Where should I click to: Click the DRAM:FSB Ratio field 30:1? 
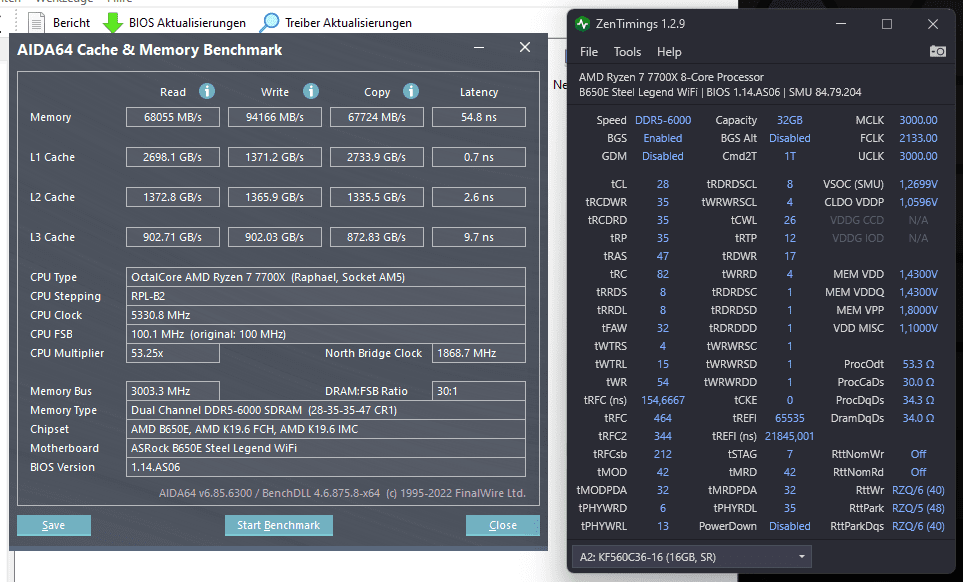click(x=478, y=391)
